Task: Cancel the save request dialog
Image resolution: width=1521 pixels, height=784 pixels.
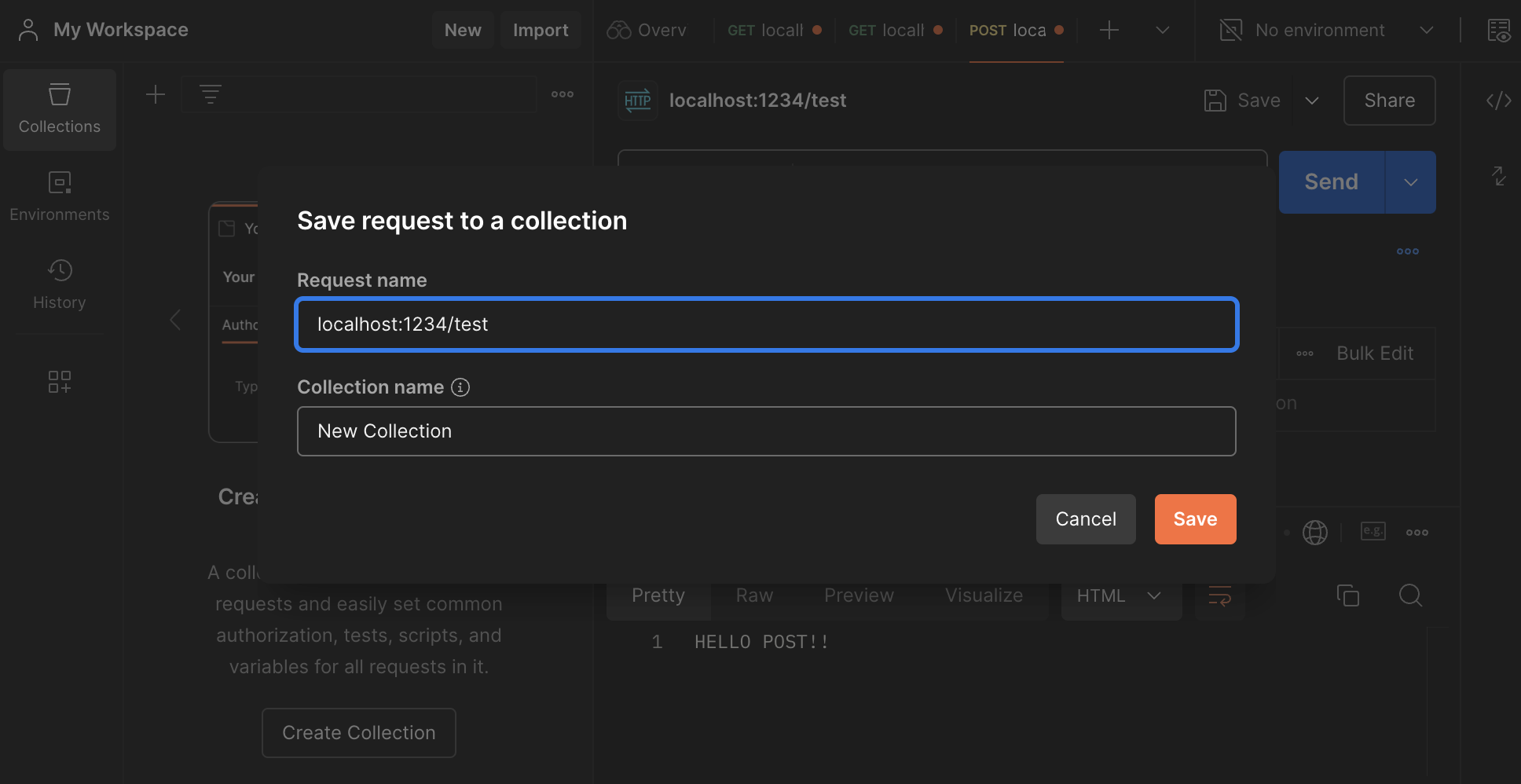Action: coord(1085,519)
